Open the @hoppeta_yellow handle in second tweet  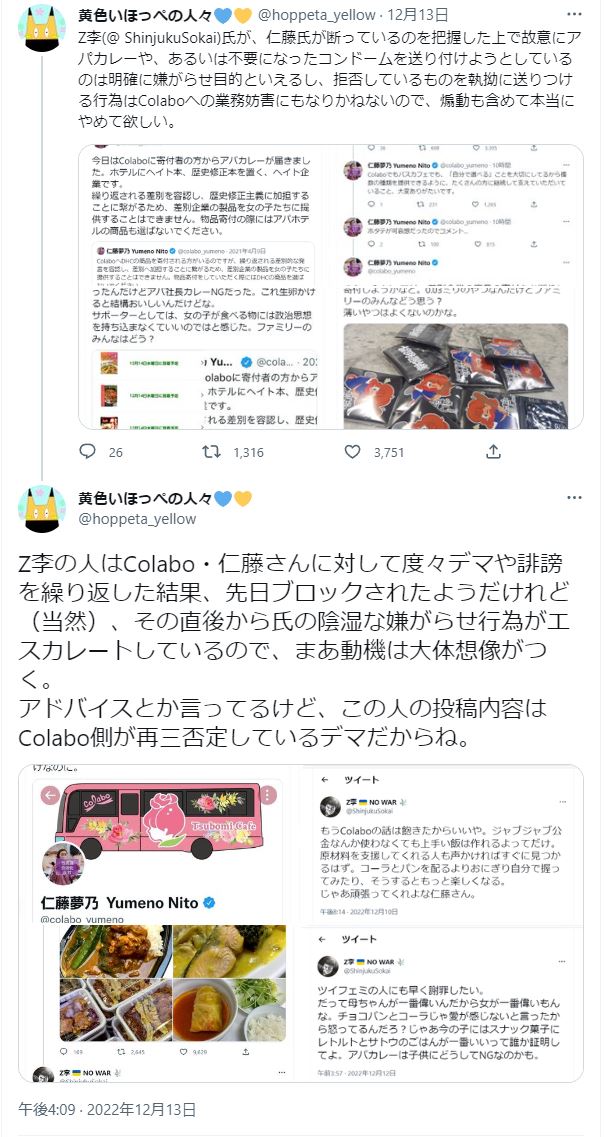tap(137, 519)
